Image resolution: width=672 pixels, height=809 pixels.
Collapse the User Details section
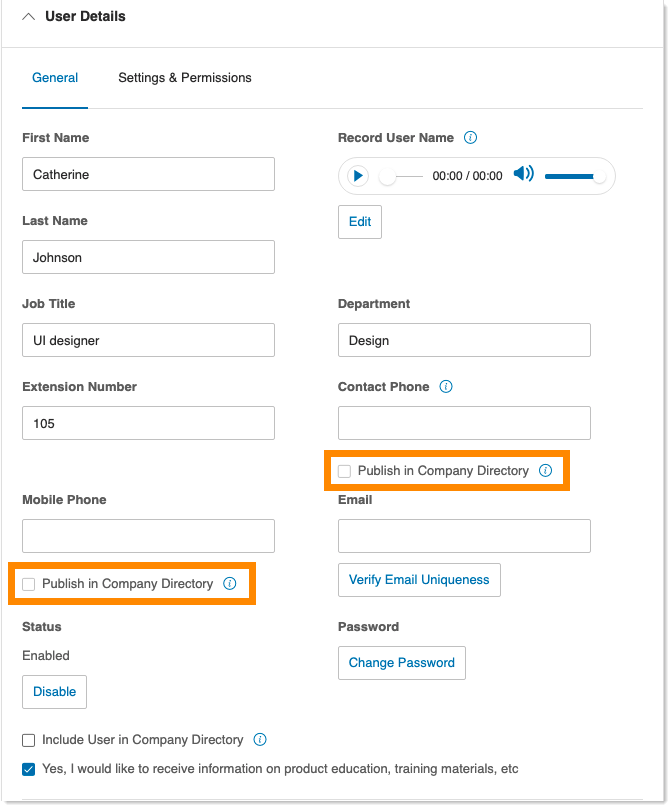pos(28,15)
